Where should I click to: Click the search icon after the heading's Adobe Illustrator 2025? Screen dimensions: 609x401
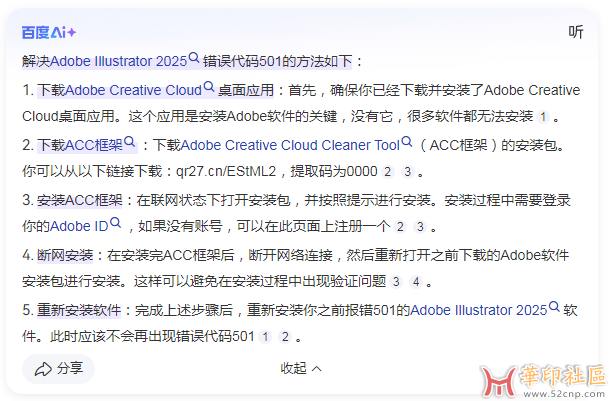pyautogui.click(x=194, y=58)
